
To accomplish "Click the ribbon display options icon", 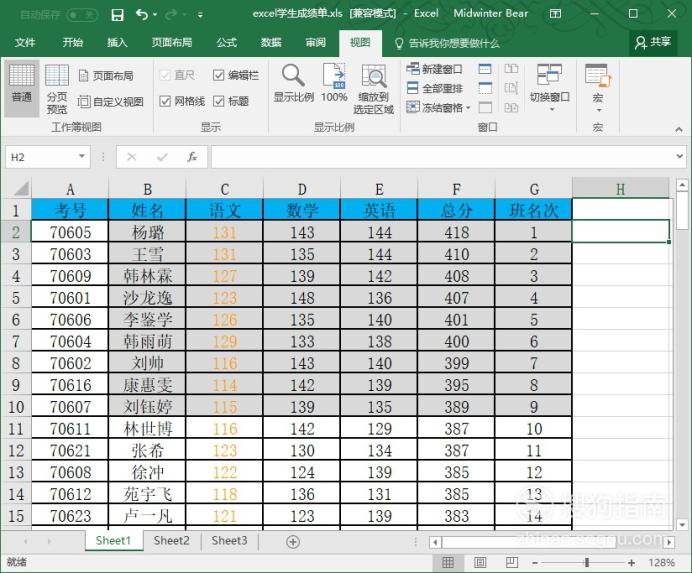I will [x=555, y=14].
